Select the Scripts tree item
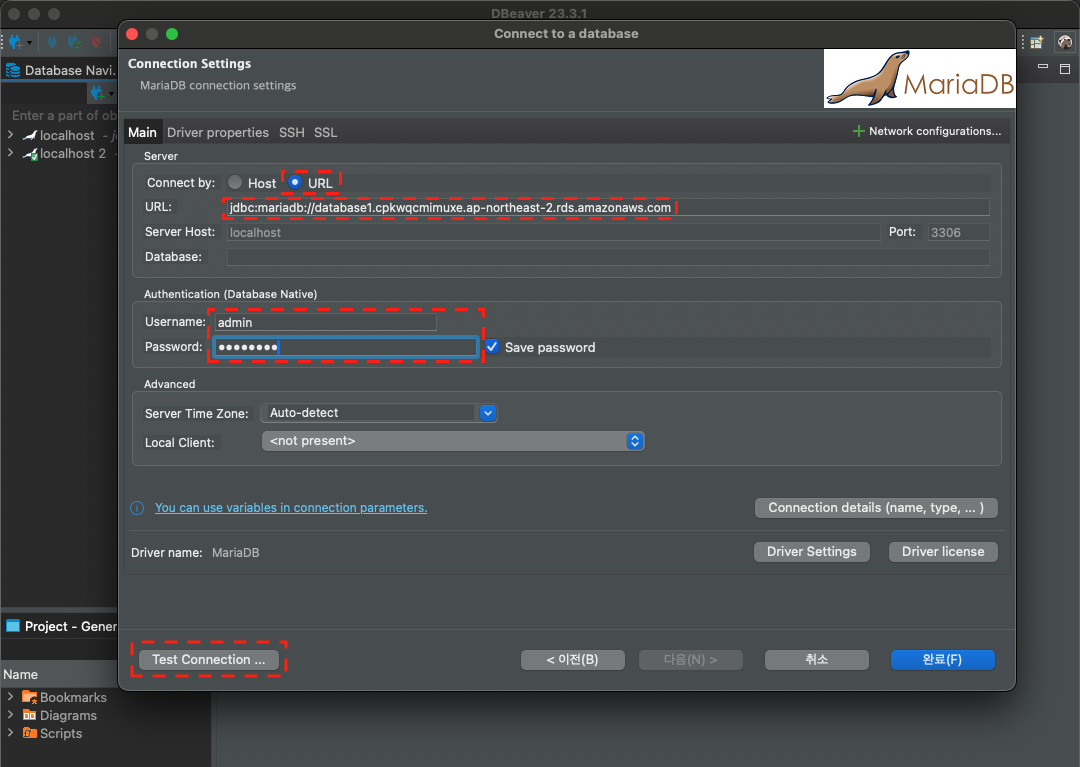Viewport: 1080px width, 767px height. coord(61,733)
